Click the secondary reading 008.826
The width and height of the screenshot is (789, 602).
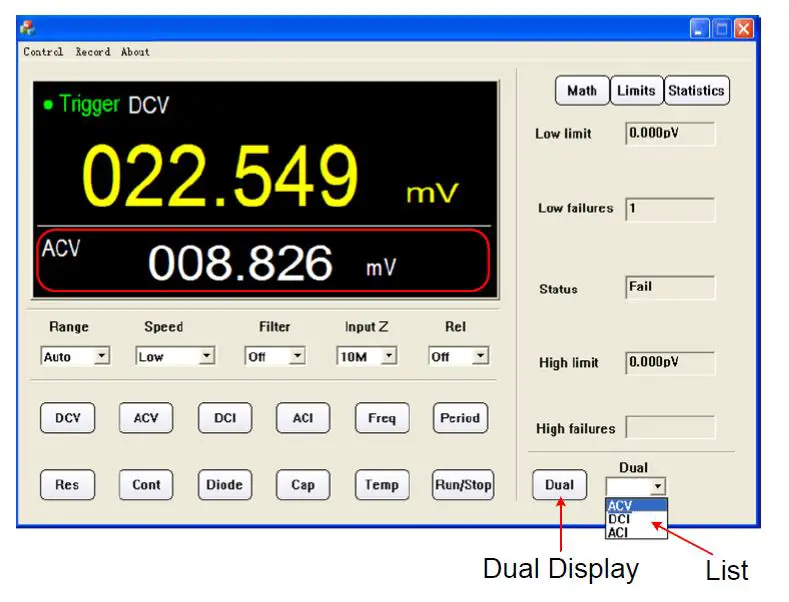coord(241,262)
